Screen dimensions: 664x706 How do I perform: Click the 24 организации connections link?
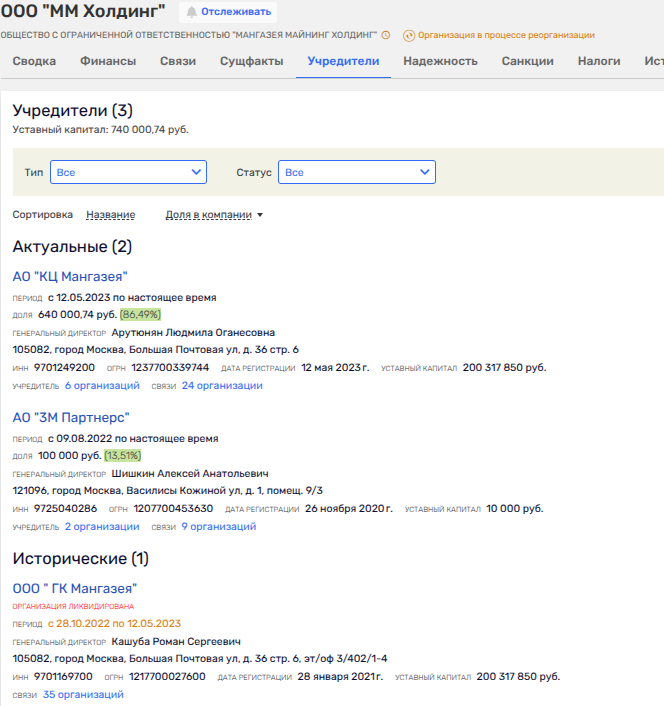pyautogui.click(x=222, y=386)
